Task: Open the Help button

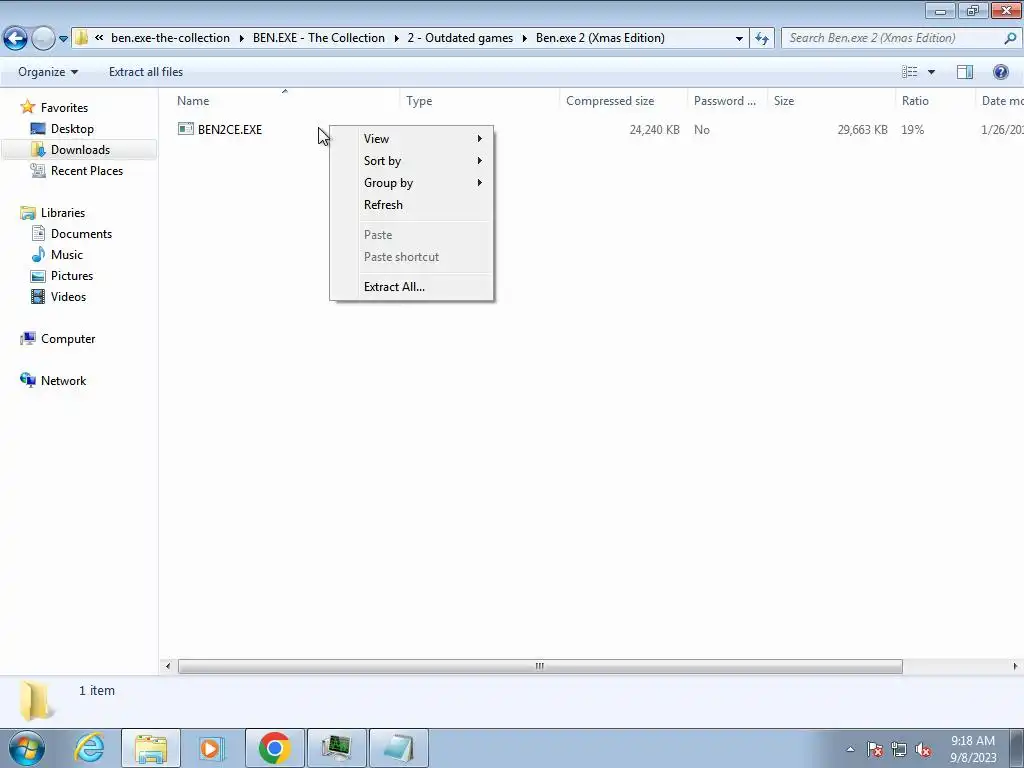Action: point(1000,72)
